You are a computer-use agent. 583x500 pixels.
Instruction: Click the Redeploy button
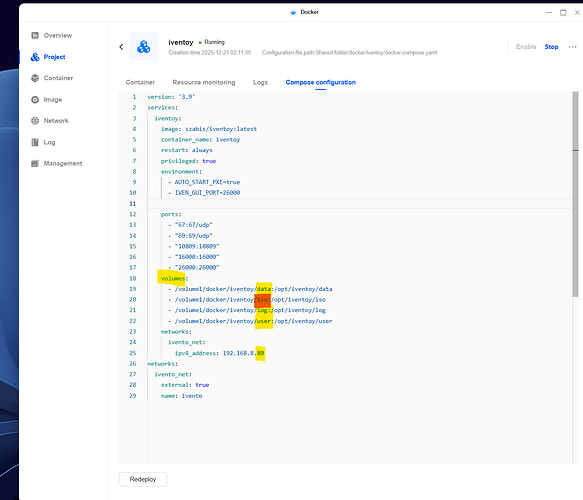click(x=143, y=479)
